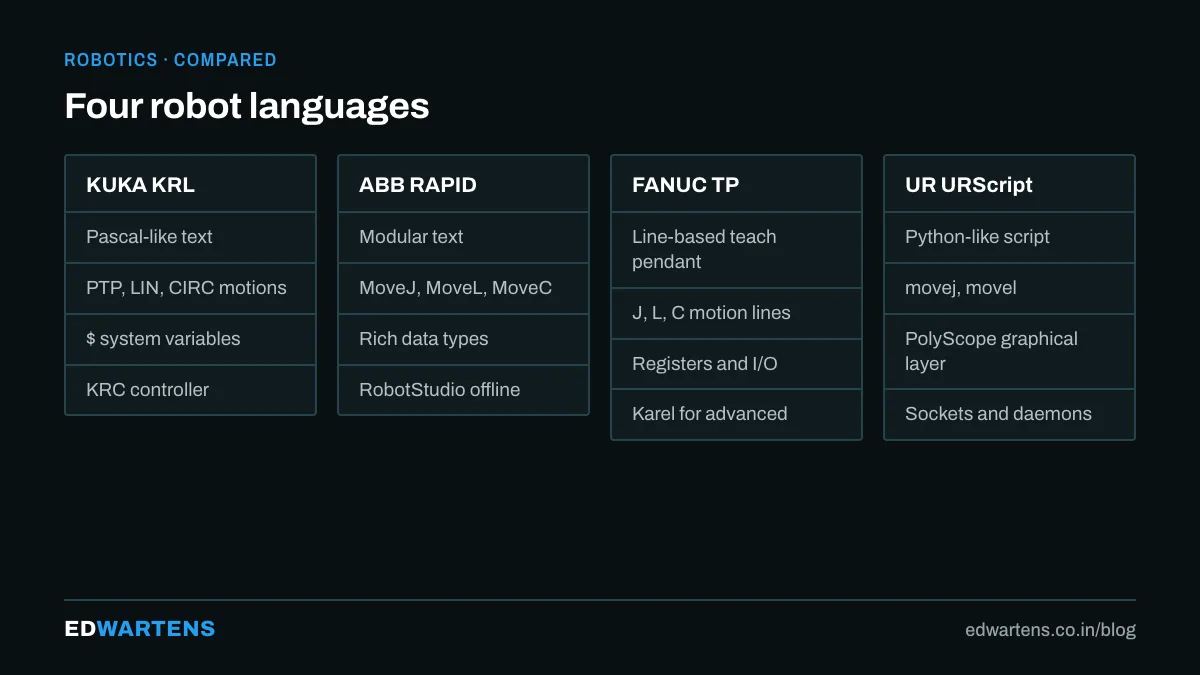Image resolution: width=1200 pixels, height=675 pixels.
Task: Click 'MoveJ, MoveL, MoveC' row
Action: (463, 289)
